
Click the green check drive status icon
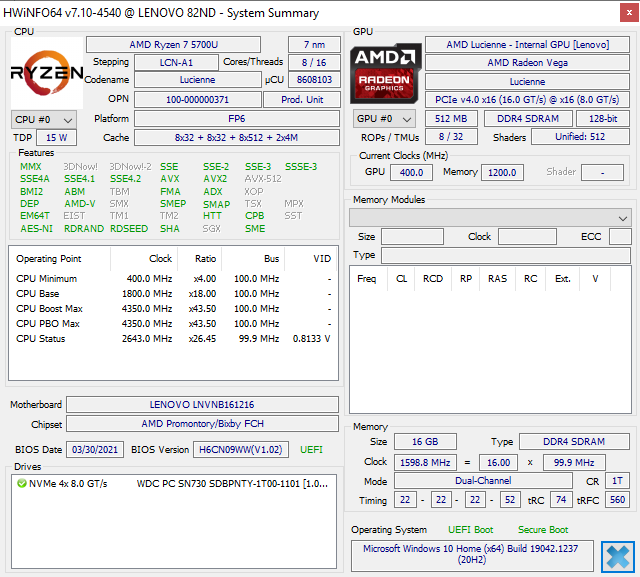22,484
